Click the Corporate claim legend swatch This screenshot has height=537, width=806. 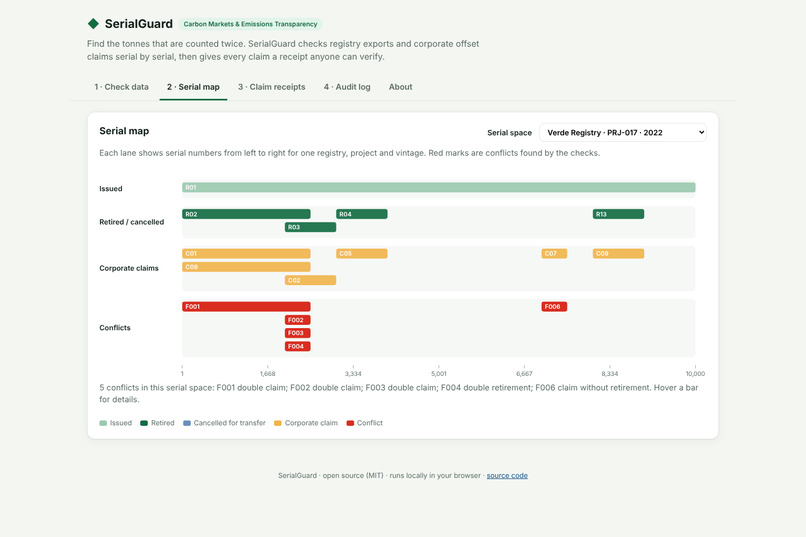[278, 423]
